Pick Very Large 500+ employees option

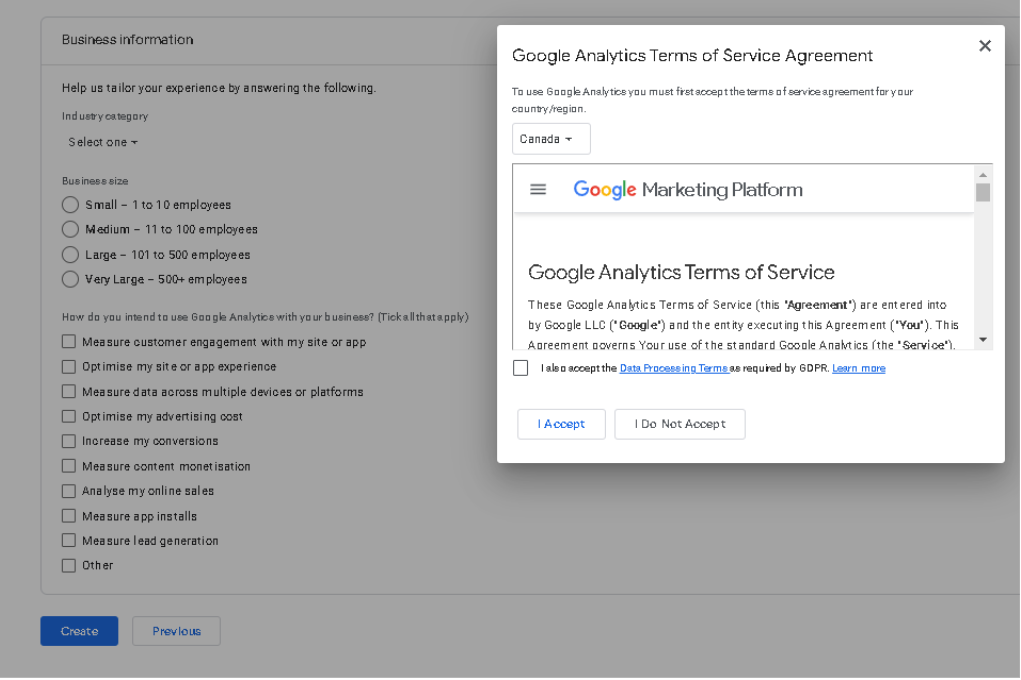(70, 280)
